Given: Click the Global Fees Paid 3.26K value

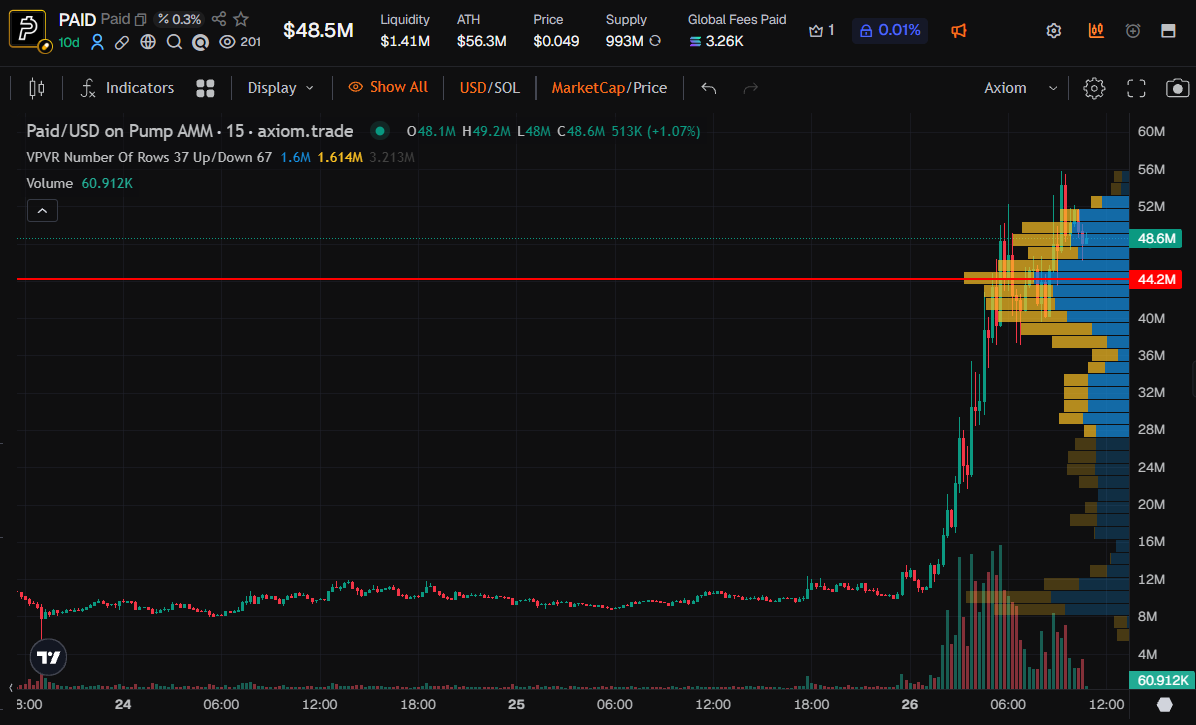Looking at the screenshot, I should [716, 41].
